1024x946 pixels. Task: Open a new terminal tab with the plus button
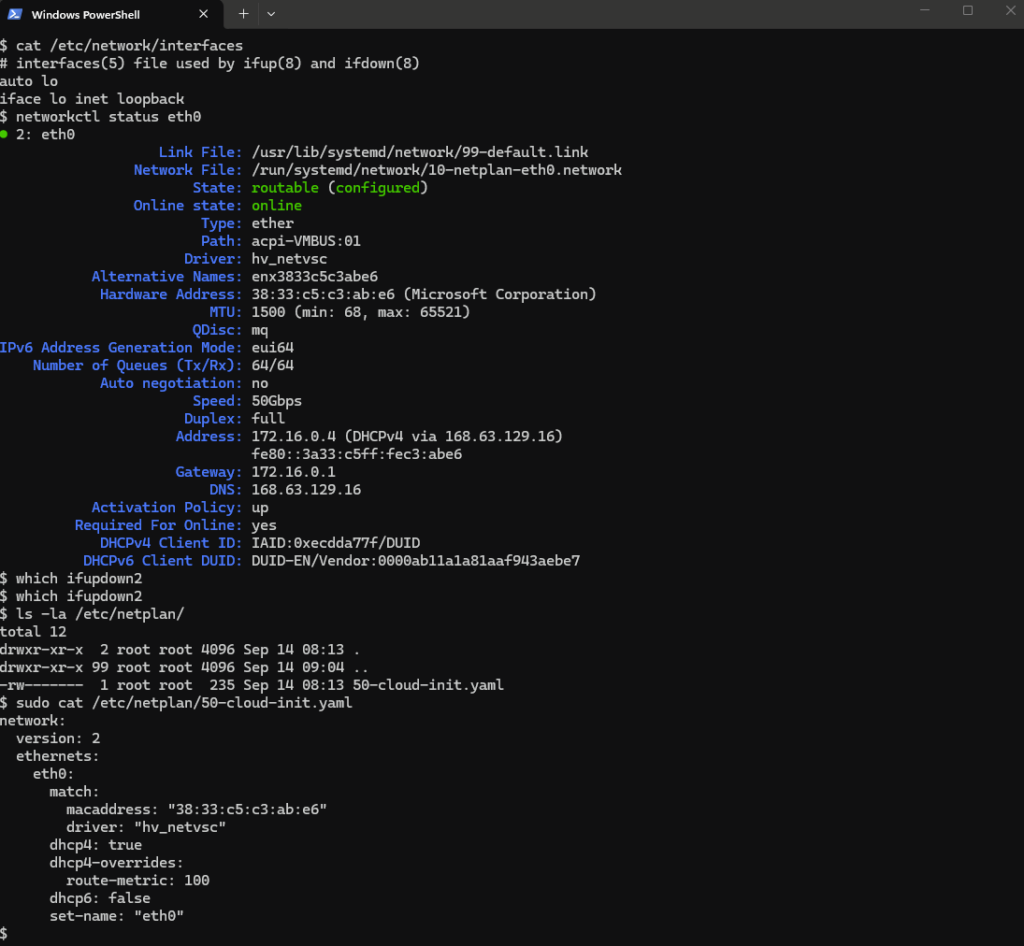tap(244, 14)
